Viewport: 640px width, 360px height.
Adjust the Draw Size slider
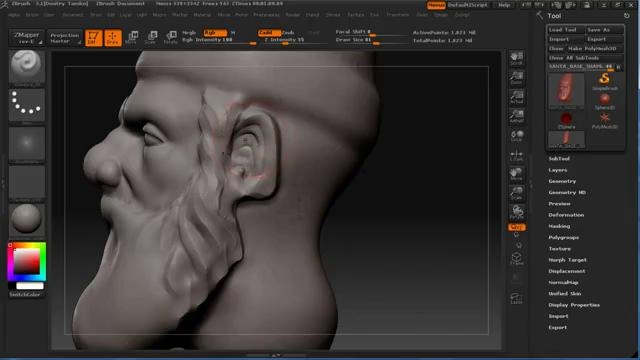371,40
